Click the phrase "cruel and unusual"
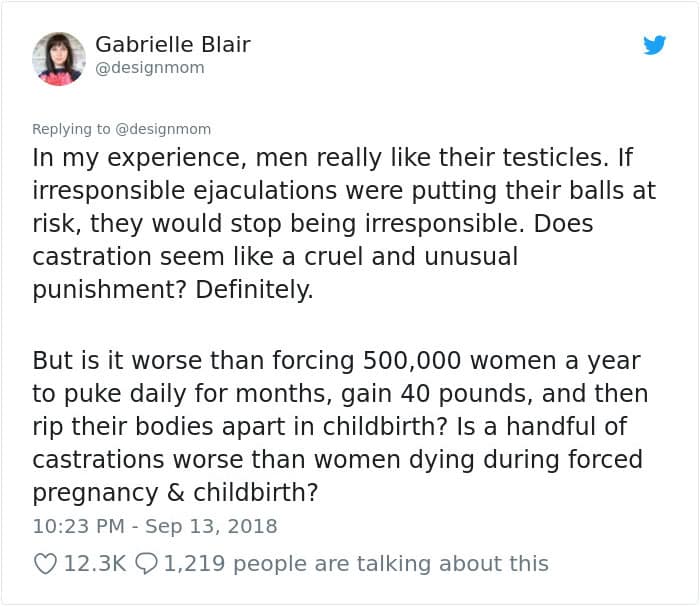 [411, 256]
